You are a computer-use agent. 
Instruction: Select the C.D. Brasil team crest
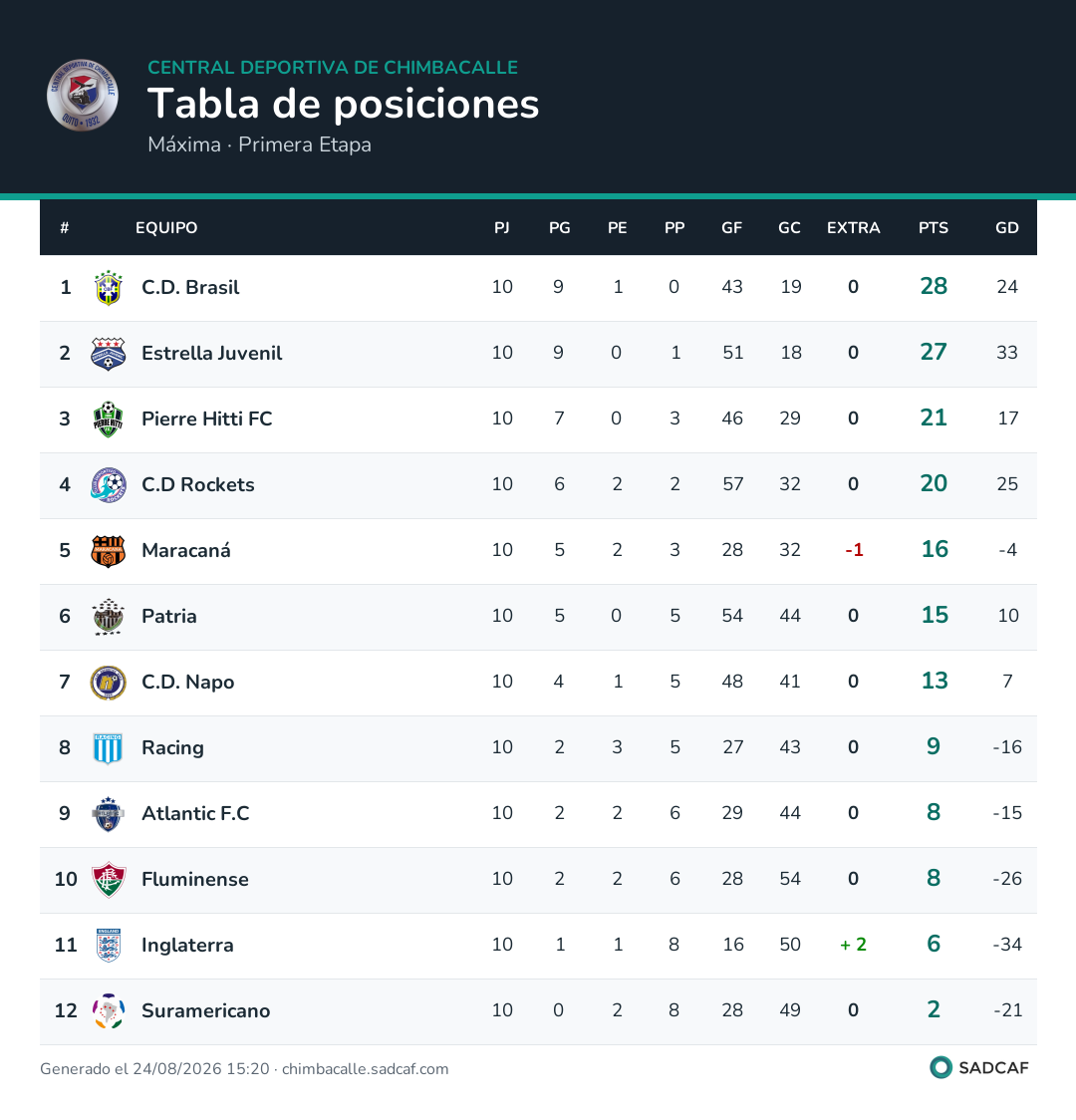[109, 287]
